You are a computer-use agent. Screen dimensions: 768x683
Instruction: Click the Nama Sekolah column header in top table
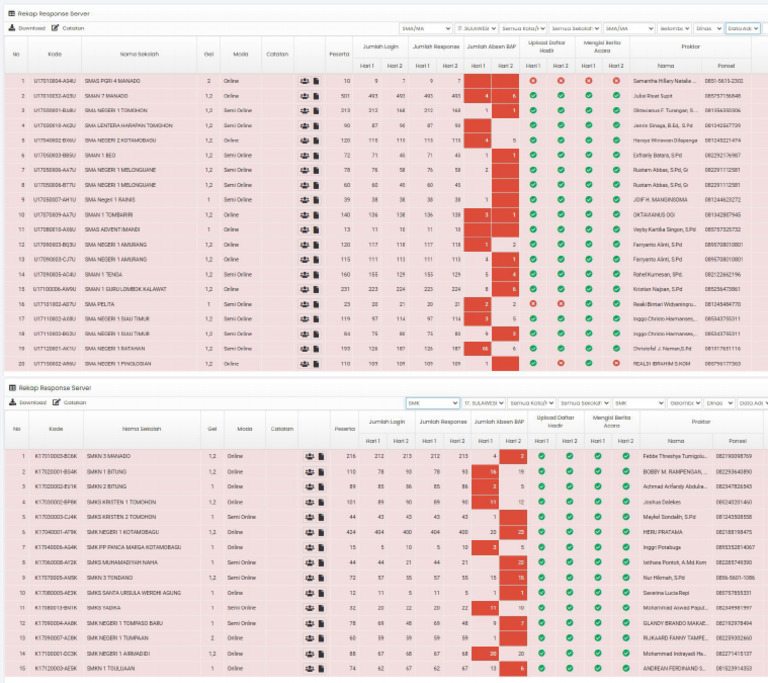tap(140, 54)
